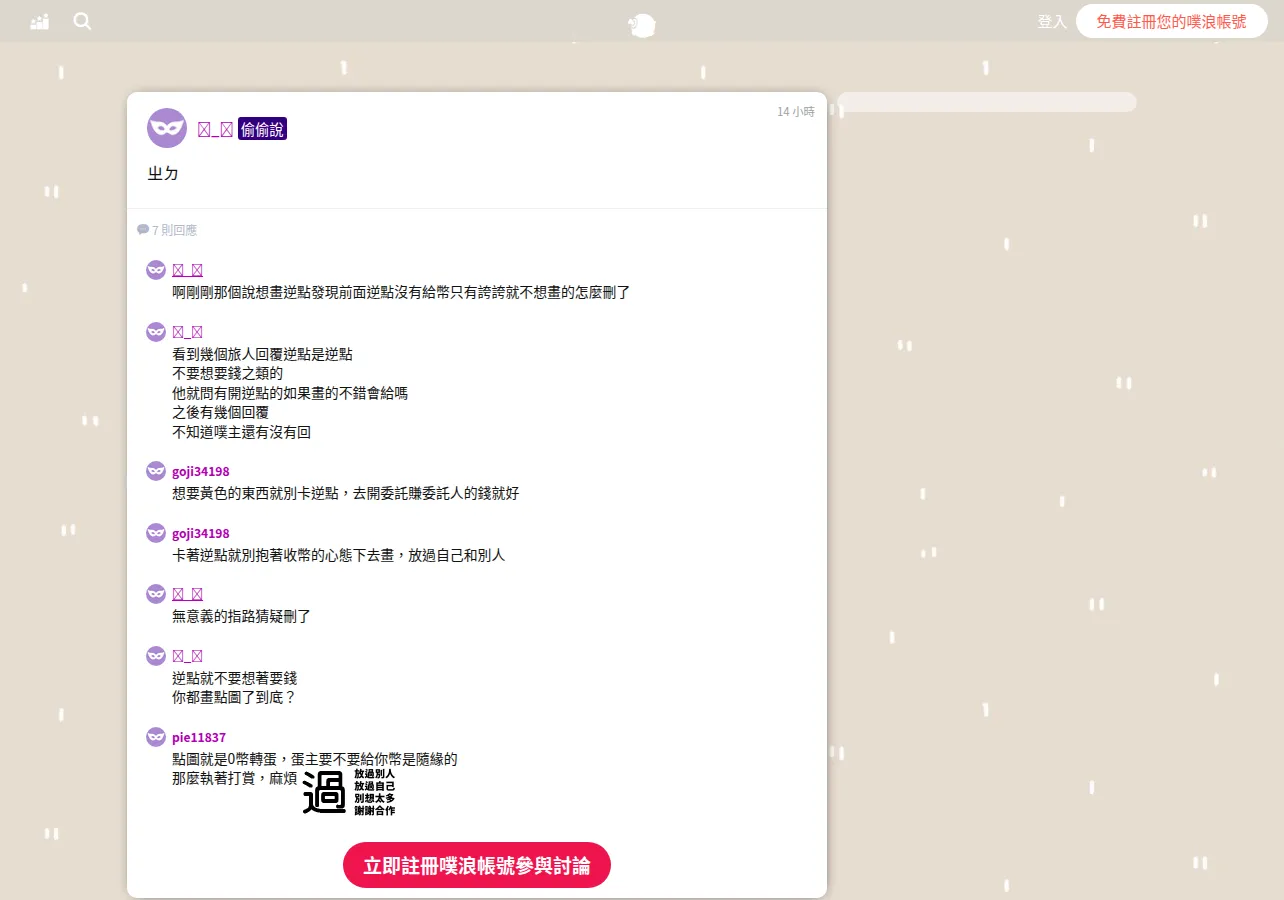The image size is (1284, 900).
Task: Go to the Plurk logo home
Action: 642,26
